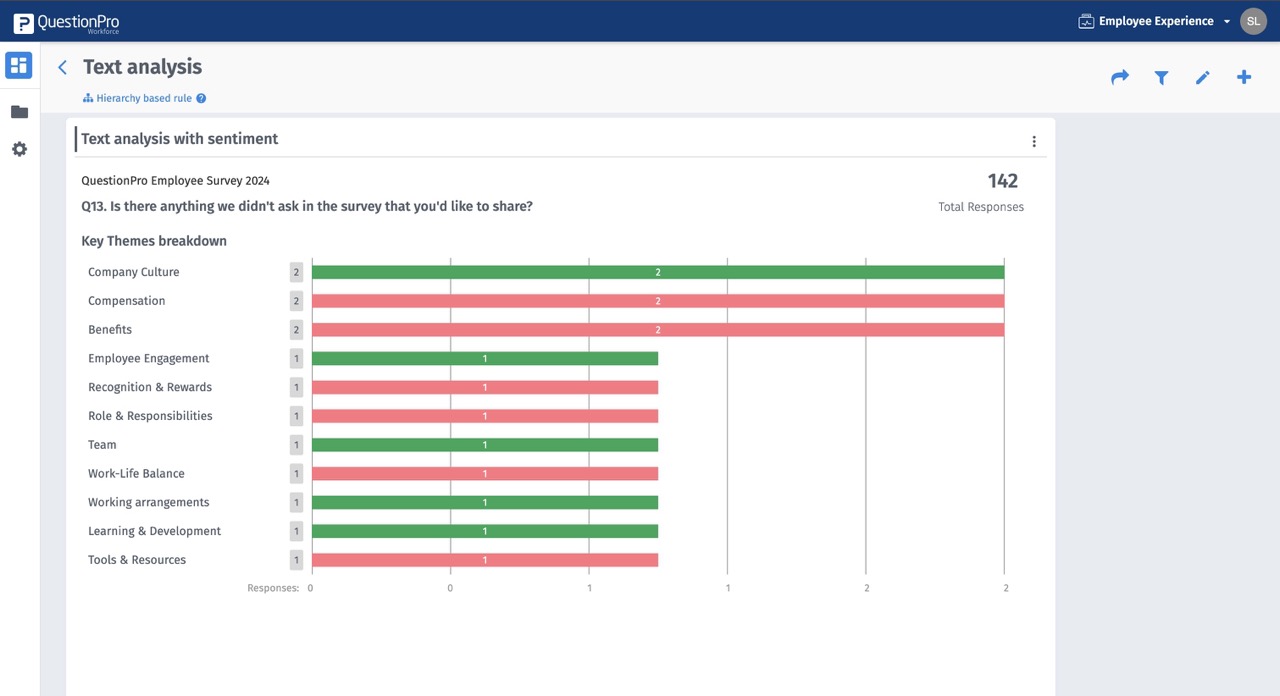Click the Compensation theme label
The width and height of the screenshot is (1280, 696).
pyautogui.click(x=126, y=300)
